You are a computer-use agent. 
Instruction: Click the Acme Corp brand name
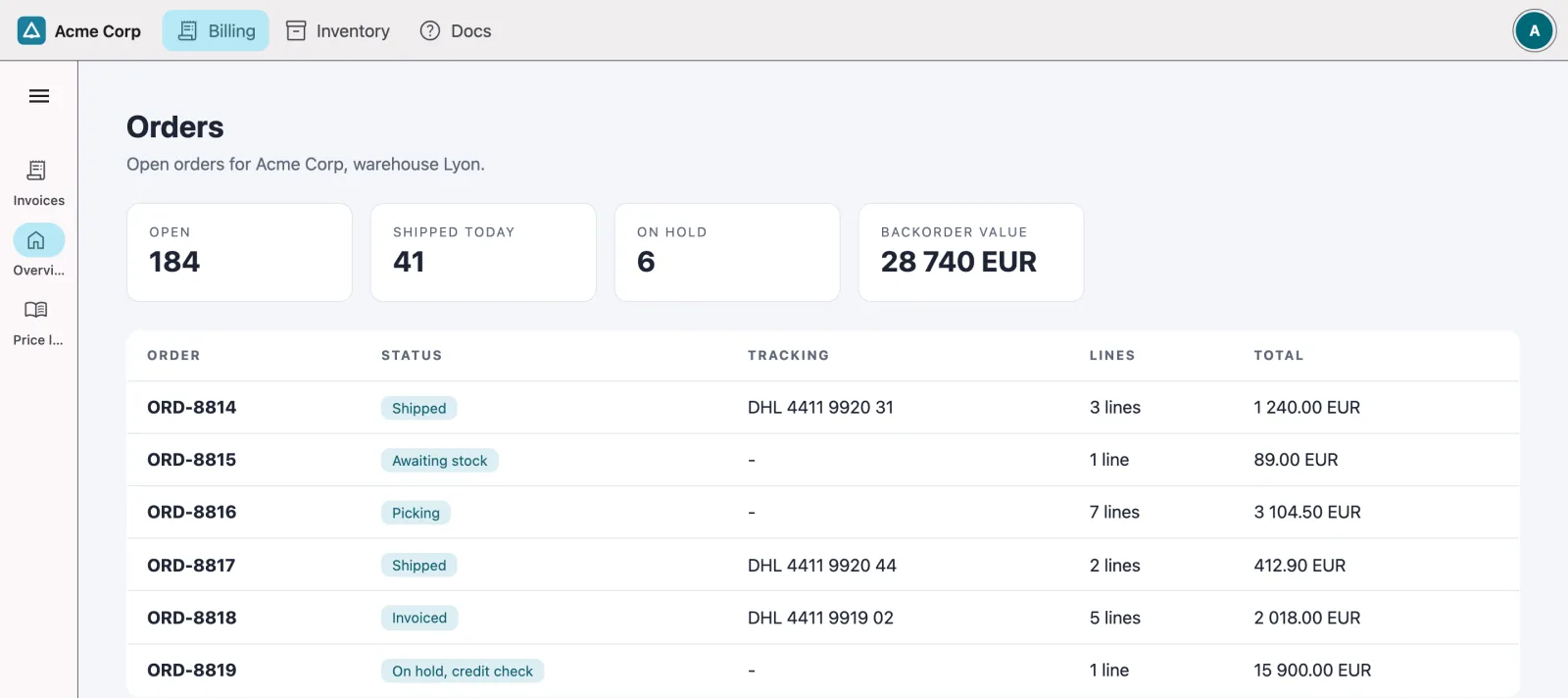tap(98, 31)
